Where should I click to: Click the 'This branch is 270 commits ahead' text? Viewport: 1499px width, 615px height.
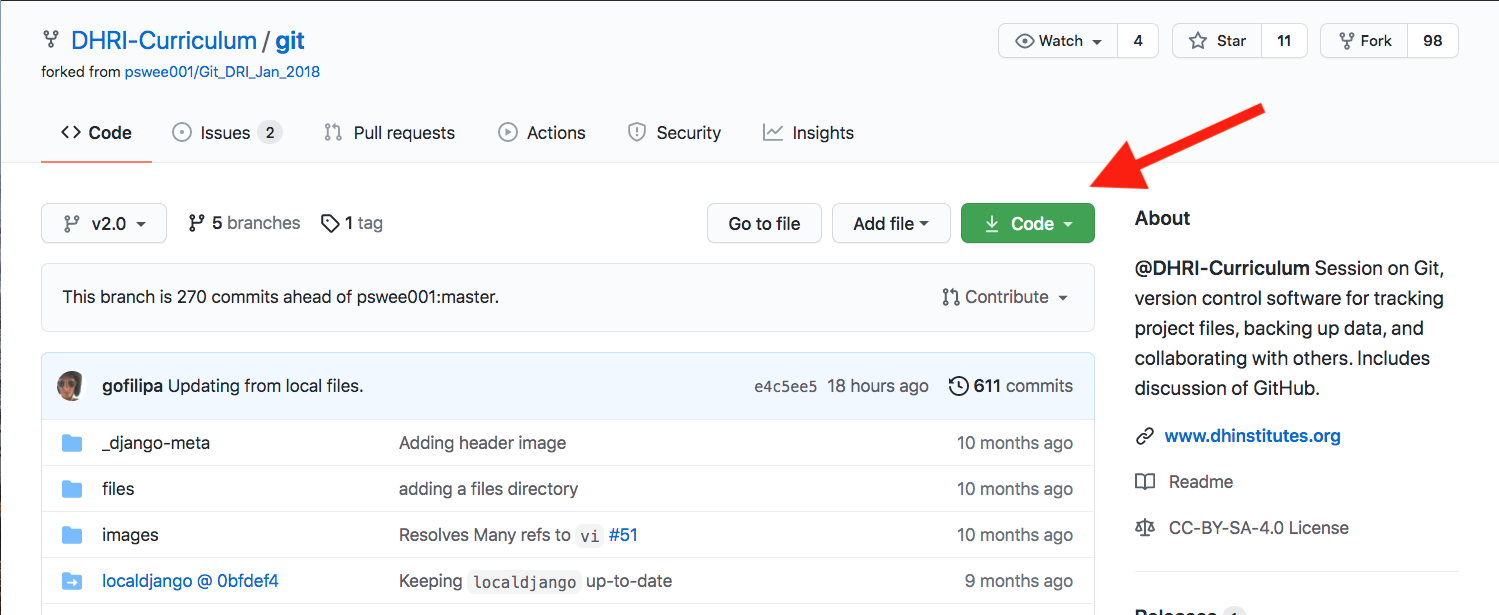280,297
